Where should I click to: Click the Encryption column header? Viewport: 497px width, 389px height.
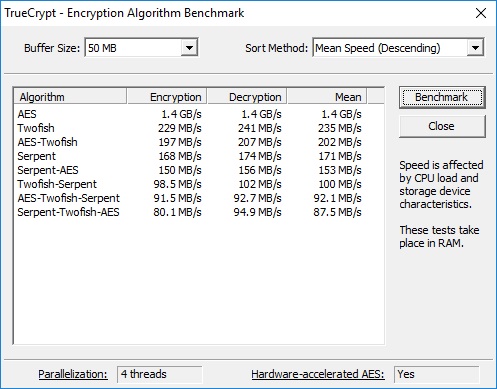[x=167, y=97]
